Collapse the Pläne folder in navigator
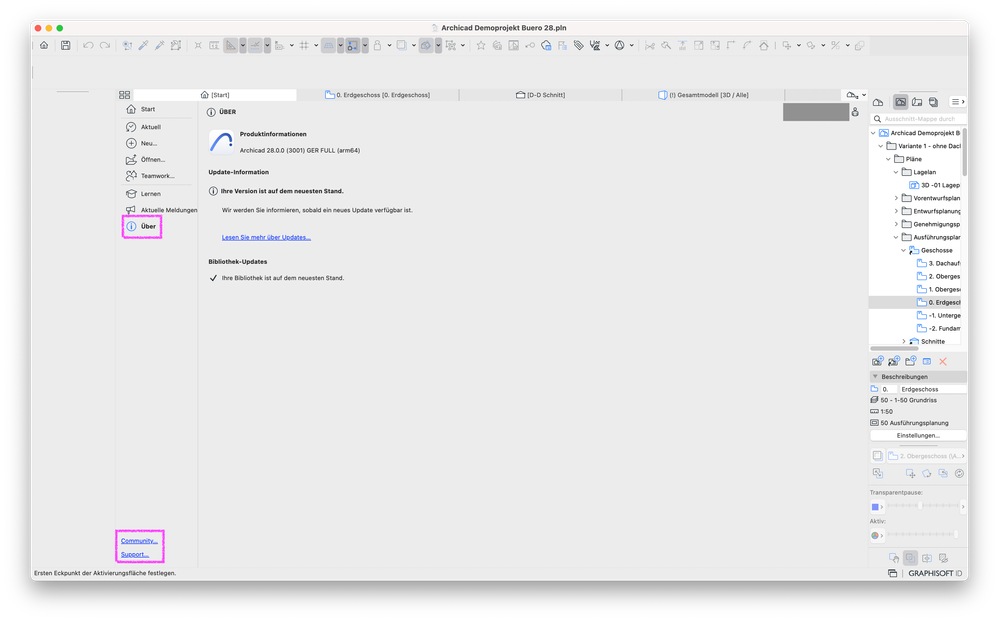Screen dimensions: 999x621 coord(889,159)
